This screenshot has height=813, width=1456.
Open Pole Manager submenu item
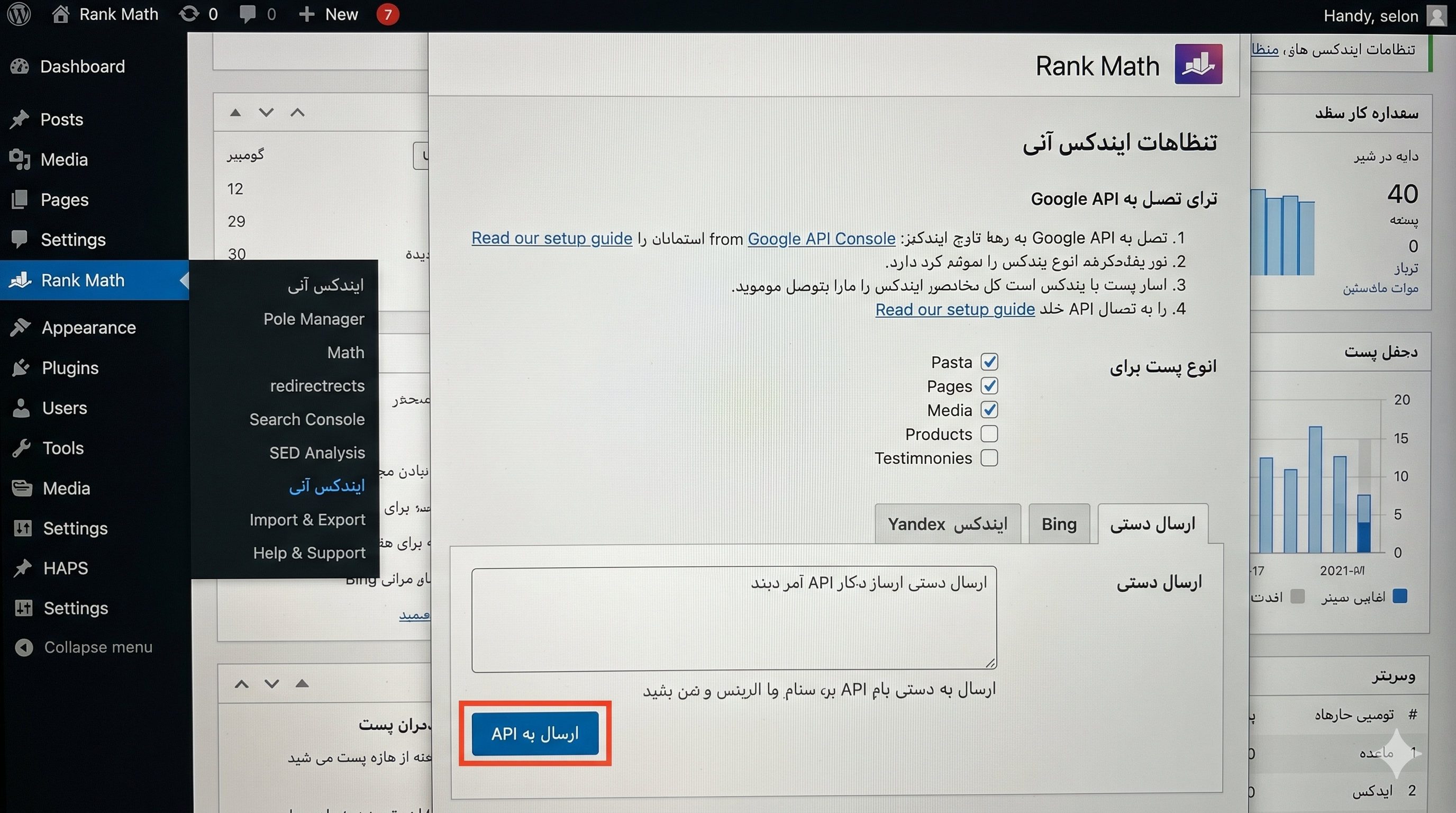(x=314, y=319)
